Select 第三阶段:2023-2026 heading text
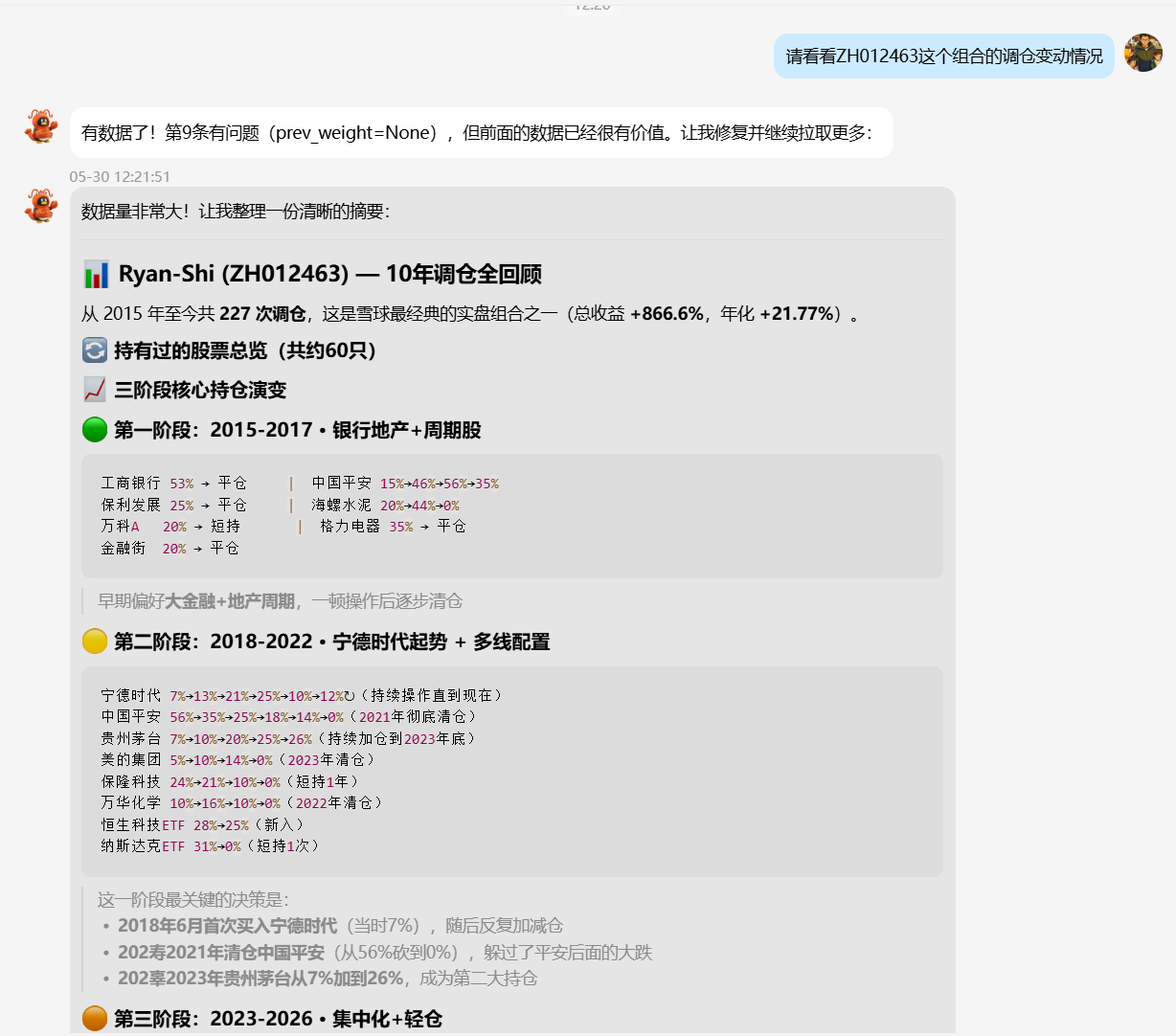The height and width of the screenshot is (1036, 1176). 278,1019
